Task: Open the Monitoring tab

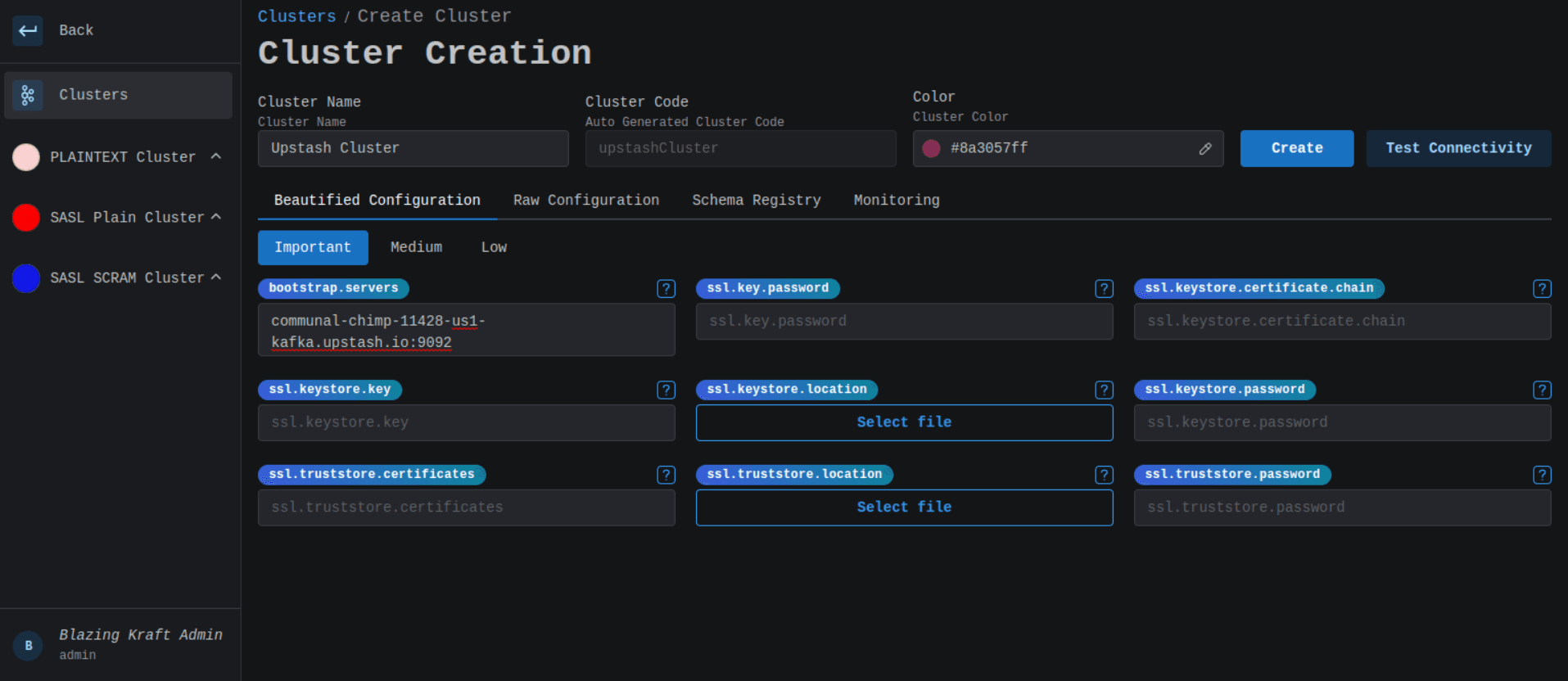Action: click(x=897, y=200)
